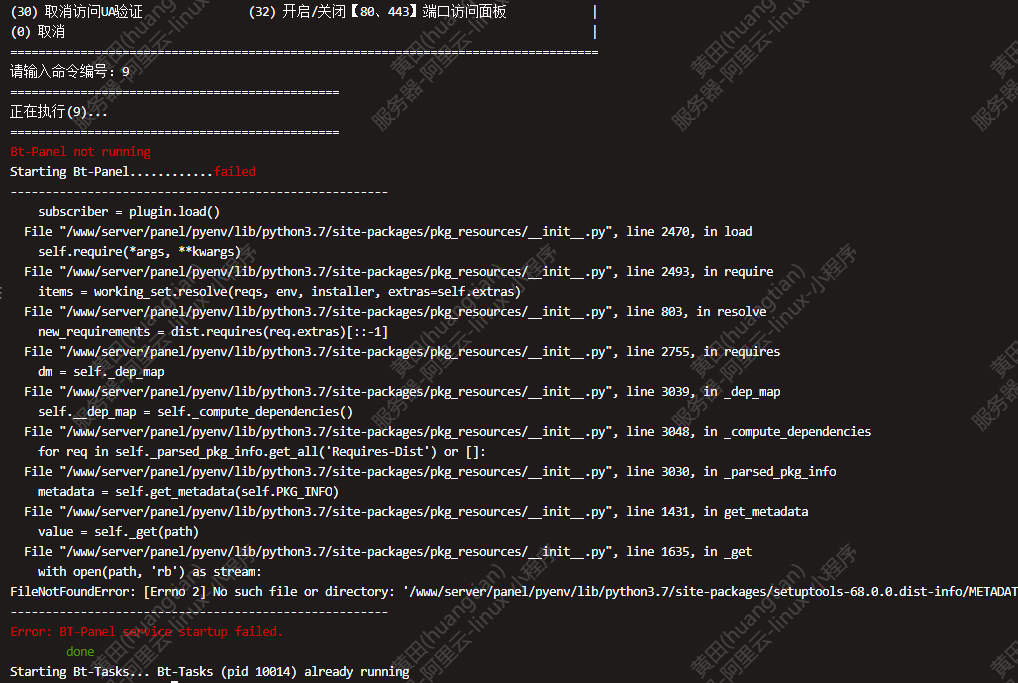This screenshot has width=1018, height=683.
Task: Click the red 'Error: BT-Panel service startup failed.' line
Action: pos(147,632)
